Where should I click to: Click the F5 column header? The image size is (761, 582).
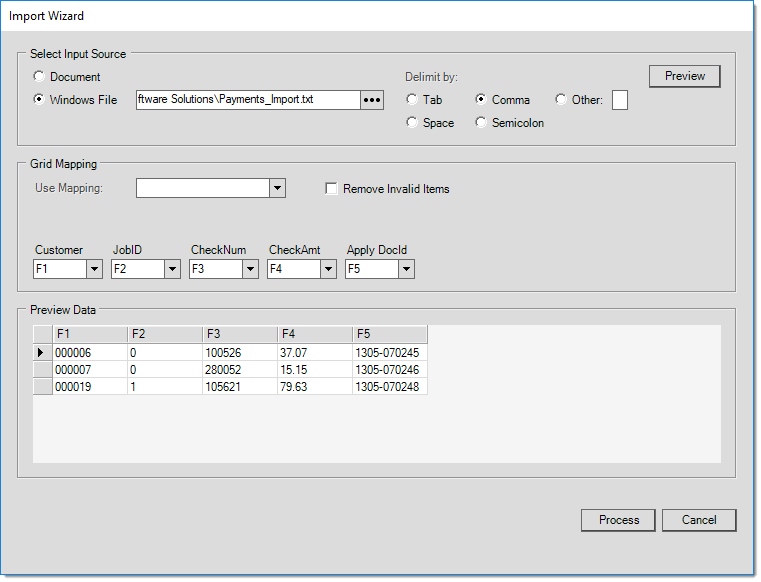(x=390, y=334)
